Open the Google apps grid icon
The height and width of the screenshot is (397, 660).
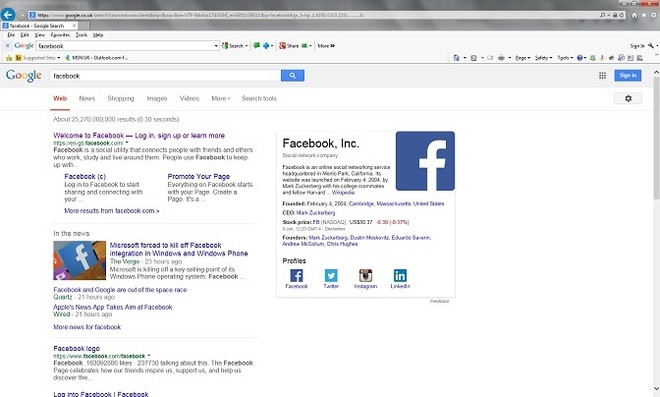click(x=602, y=75)
